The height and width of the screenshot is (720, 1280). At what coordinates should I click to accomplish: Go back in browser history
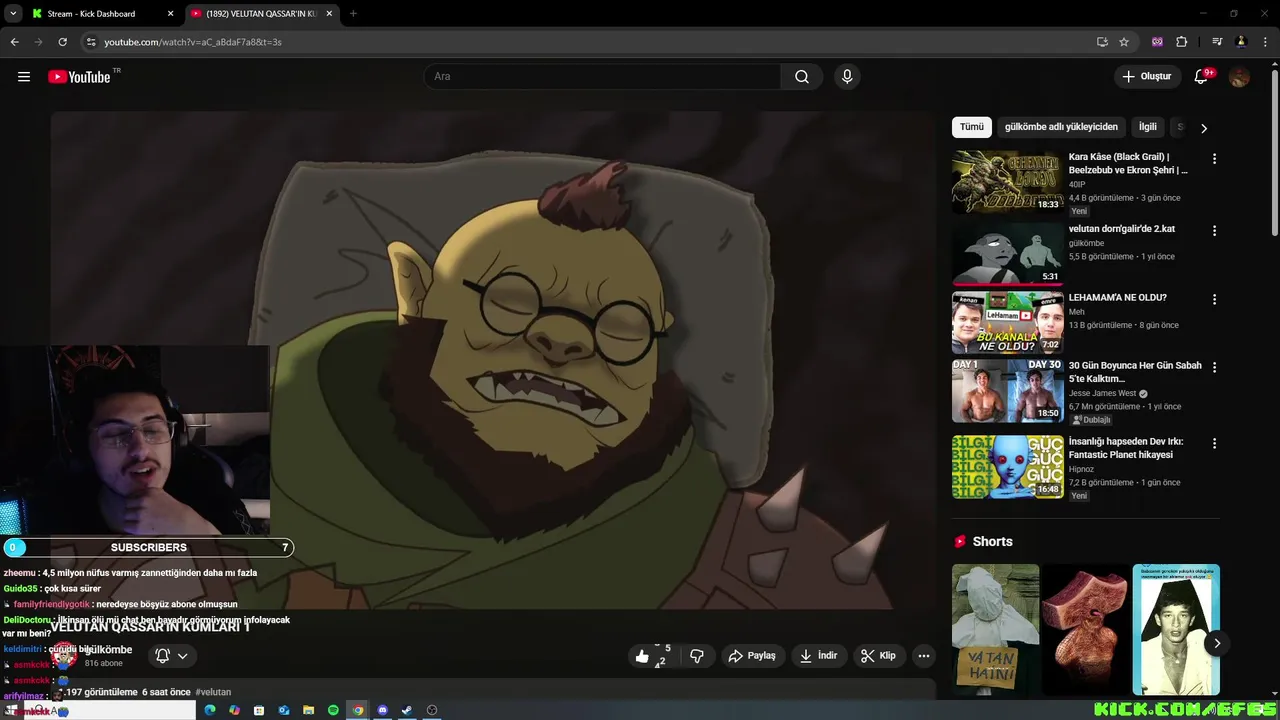click(x=14, y=42)
